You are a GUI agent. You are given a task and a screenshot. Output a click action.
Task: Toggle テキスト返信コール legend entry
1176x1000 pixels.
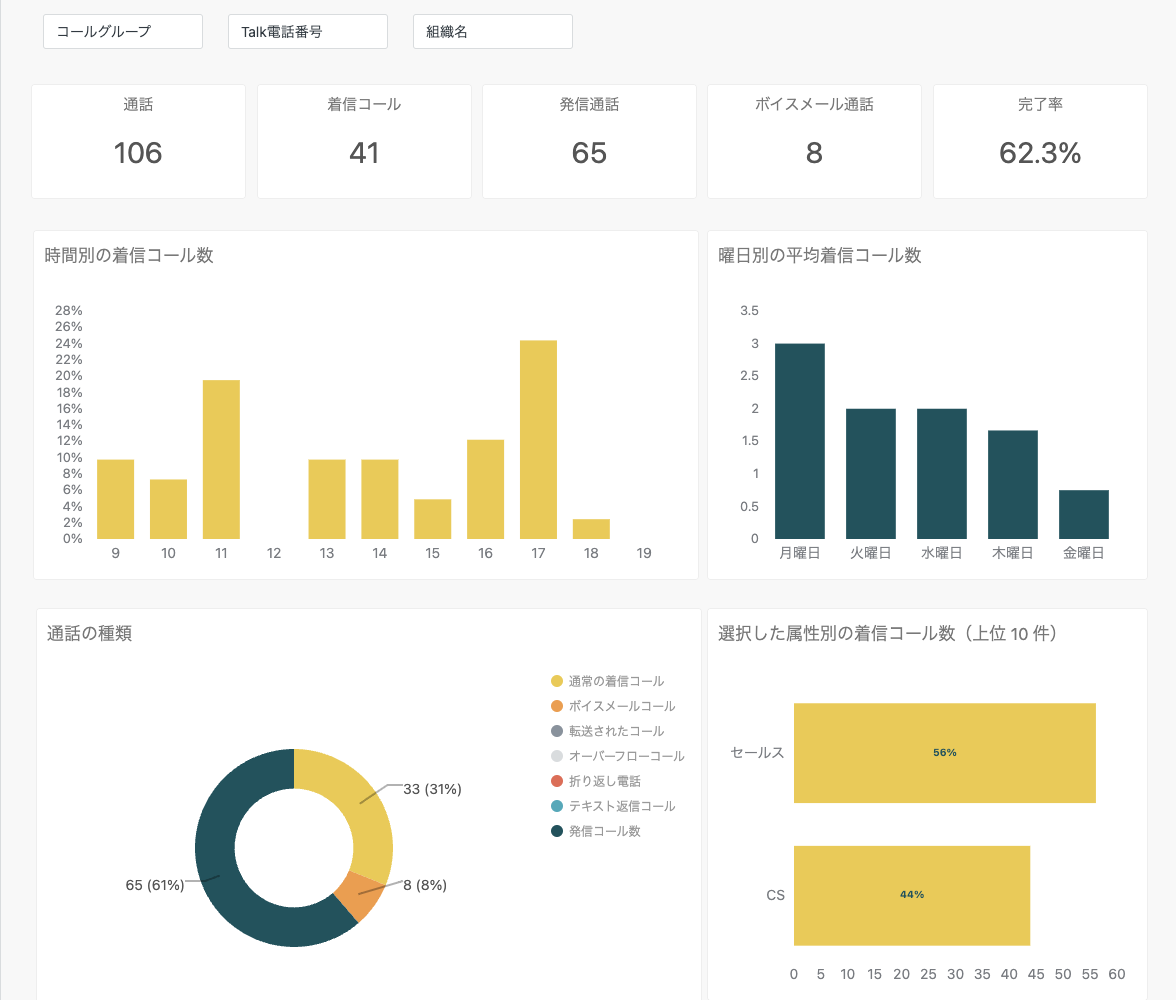pos(613,806)
